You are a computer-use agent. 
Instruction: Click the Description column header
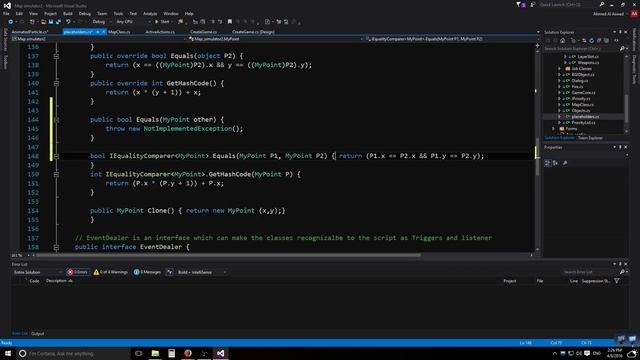point(59,281)
